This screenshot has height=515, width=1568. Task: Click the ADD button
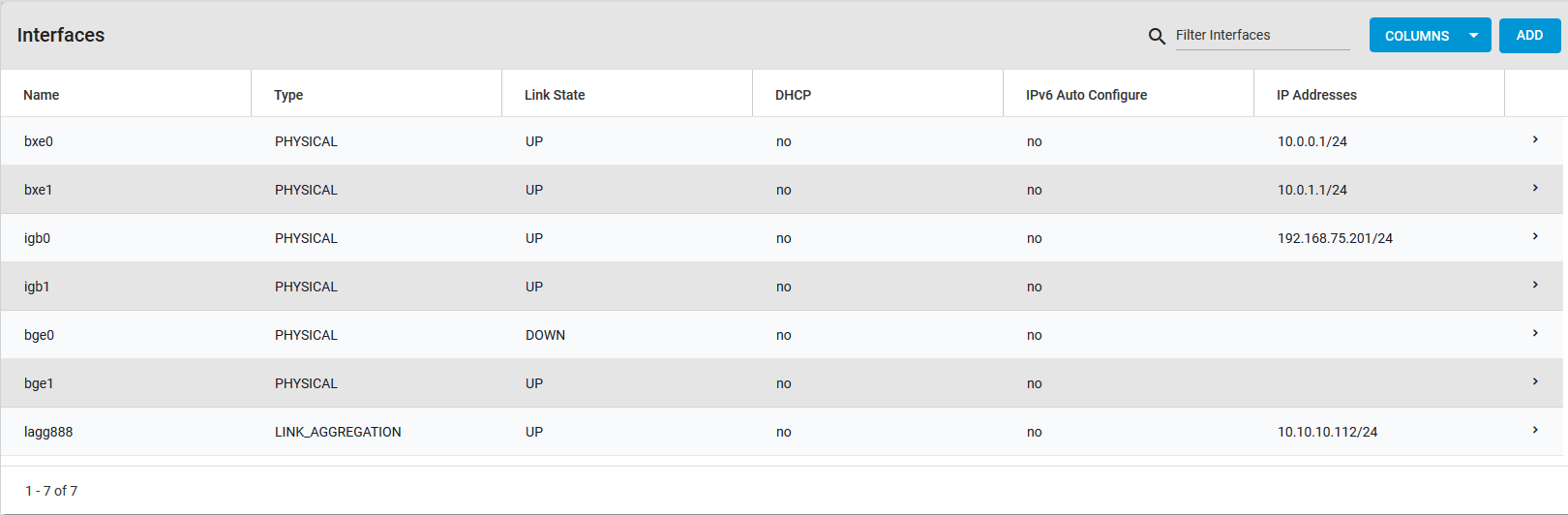(x=1529, y=36)
